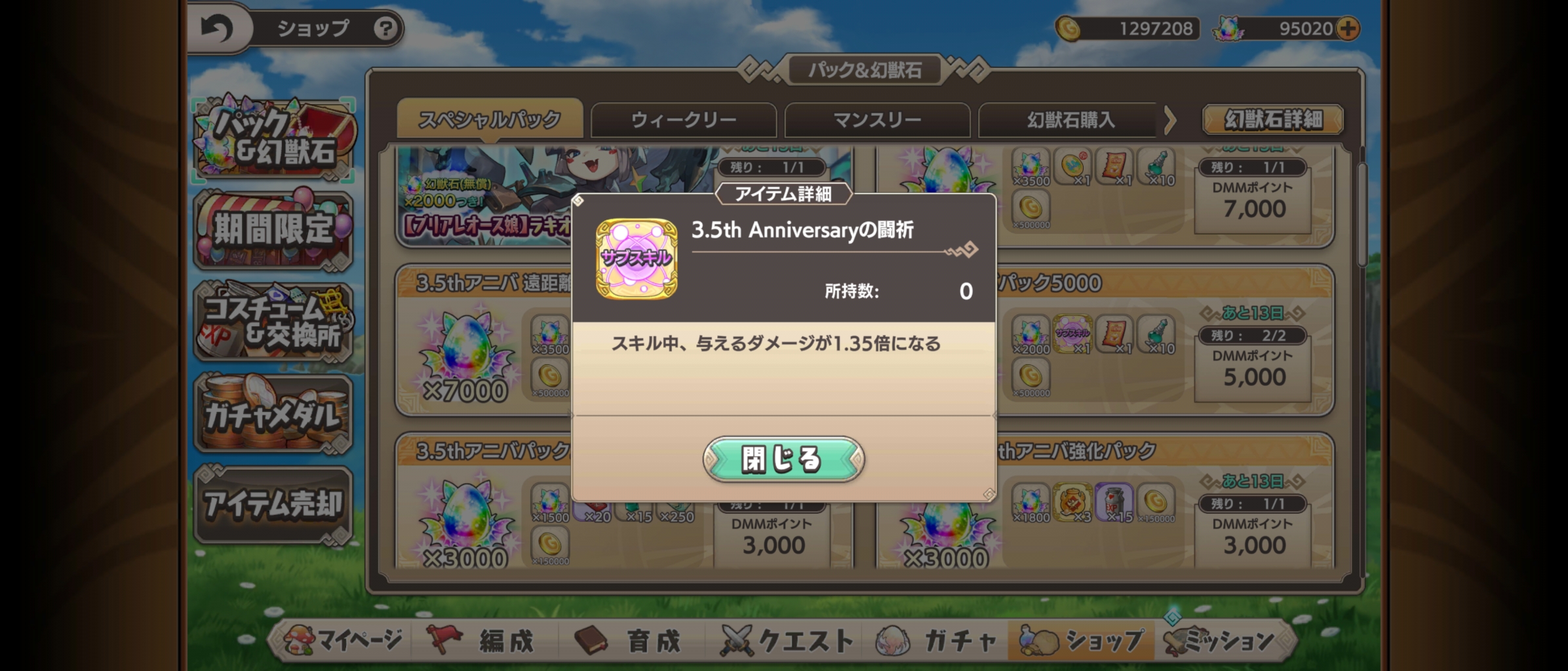
Task: Add more beast stones with plus icon
Action: click(x=1348, y=28)
